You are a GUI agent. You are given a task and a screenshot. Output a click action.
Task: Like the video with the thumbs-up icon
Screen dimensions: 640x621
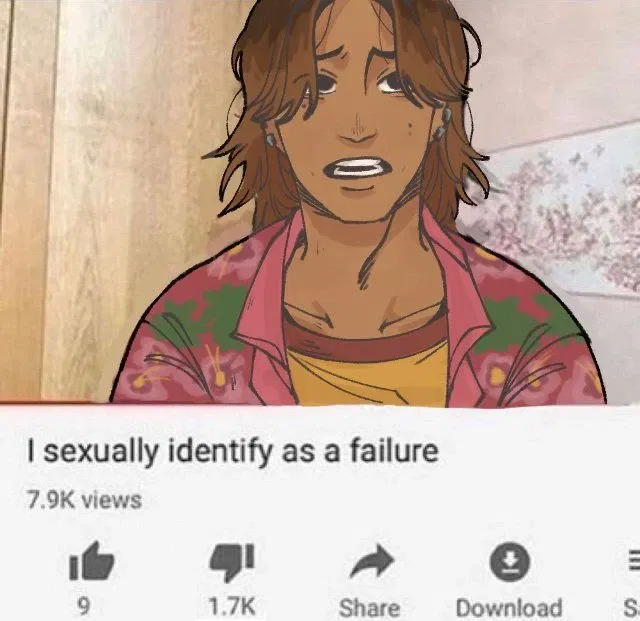[x=91, y=561]
